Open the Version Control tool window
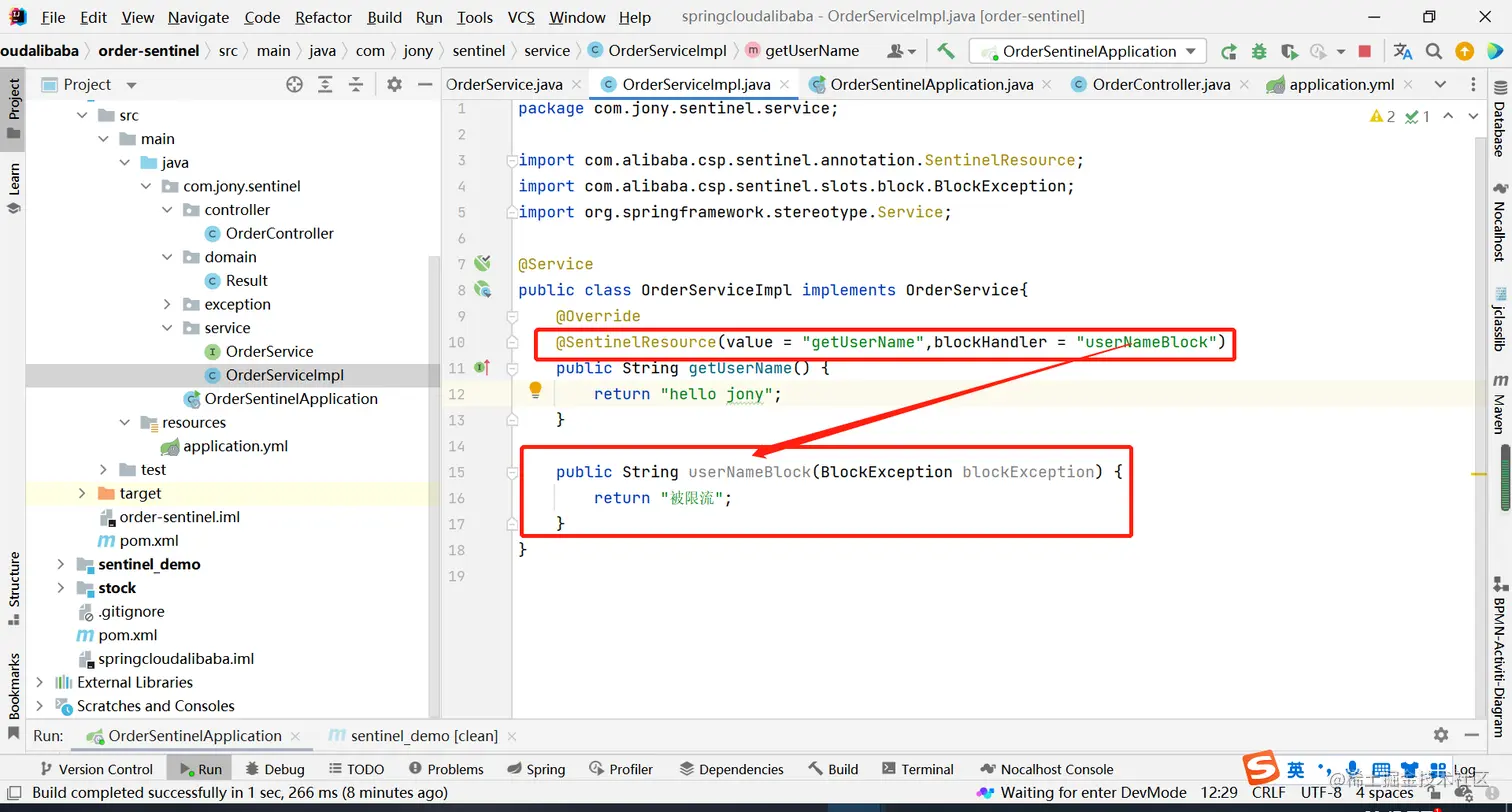The image size is (1512, 812). coord(95,769)
